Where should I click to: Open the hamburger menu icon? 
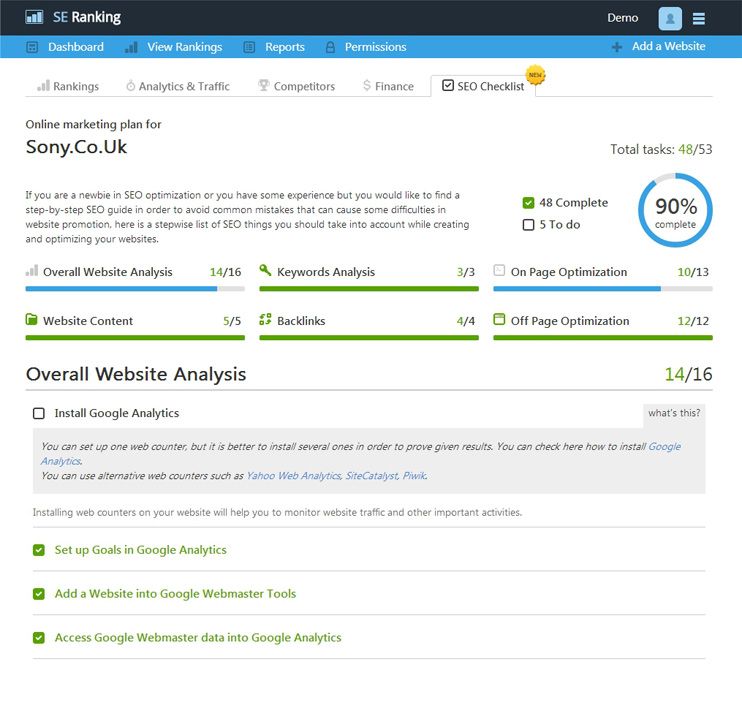pos(698,18)
